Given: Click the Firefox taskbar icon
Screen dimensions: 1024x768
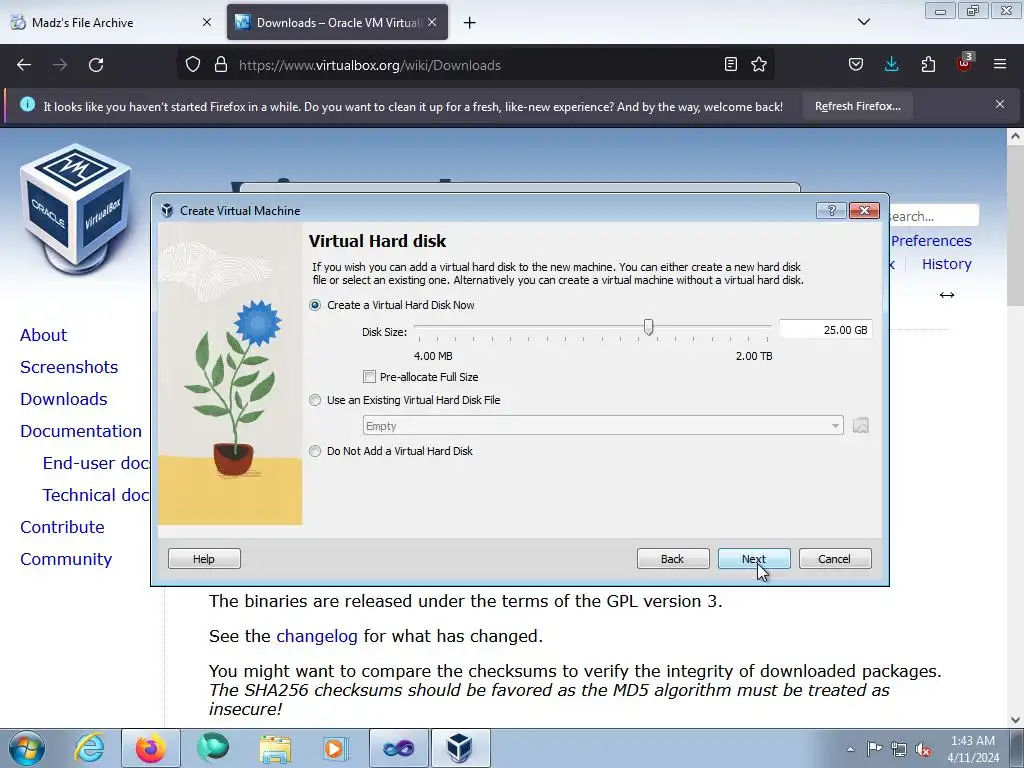Looking at the screenshot, I should pyautogui.click(x=151, y=748).
